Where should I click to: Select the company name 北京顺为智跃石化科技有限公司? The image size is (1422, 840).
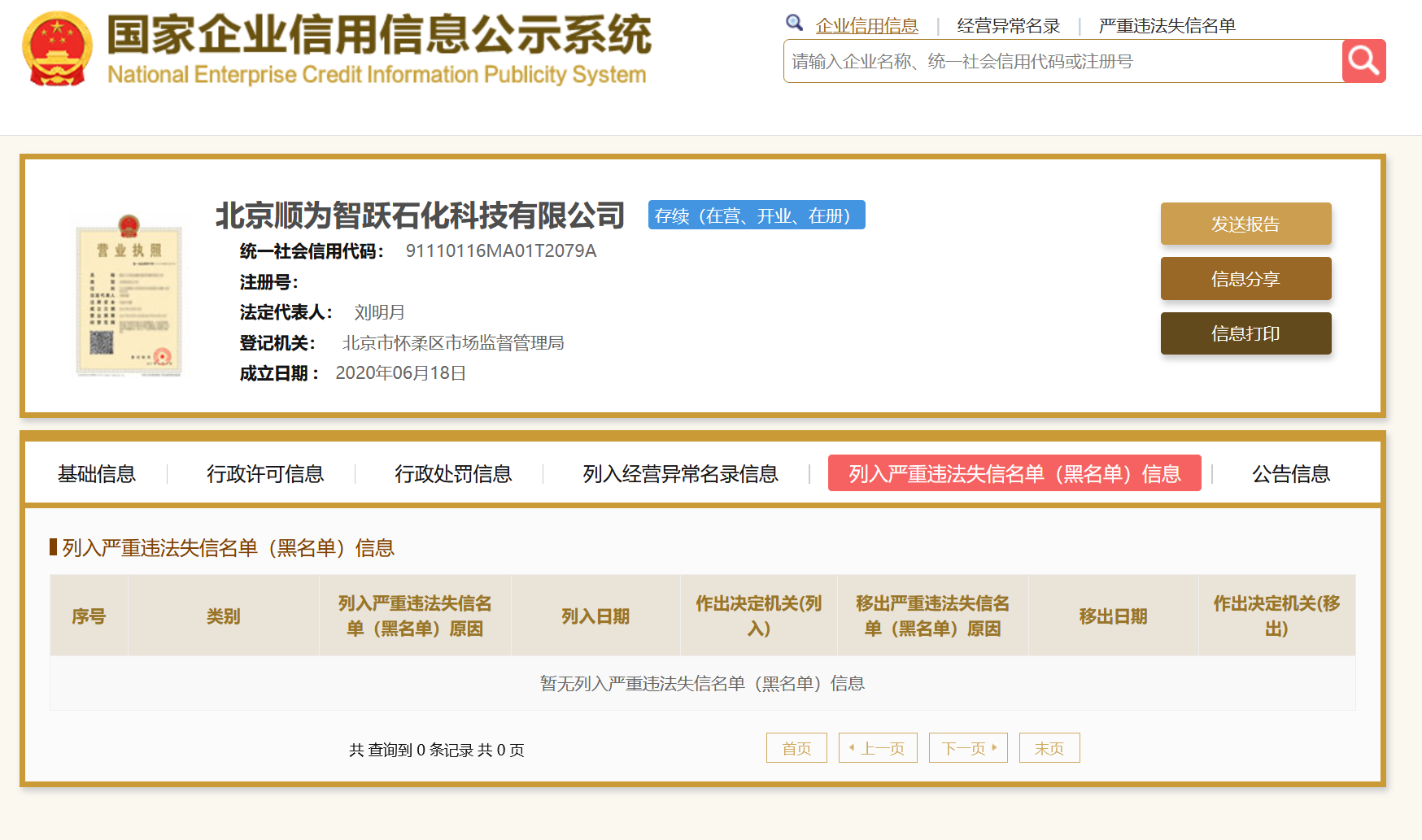(420, 215)
